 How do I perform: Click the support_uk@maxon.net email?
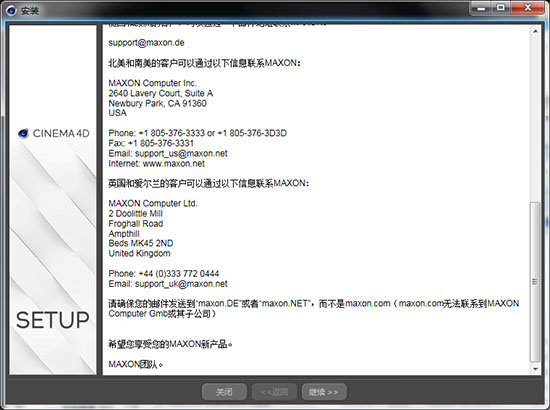point(181,284)
